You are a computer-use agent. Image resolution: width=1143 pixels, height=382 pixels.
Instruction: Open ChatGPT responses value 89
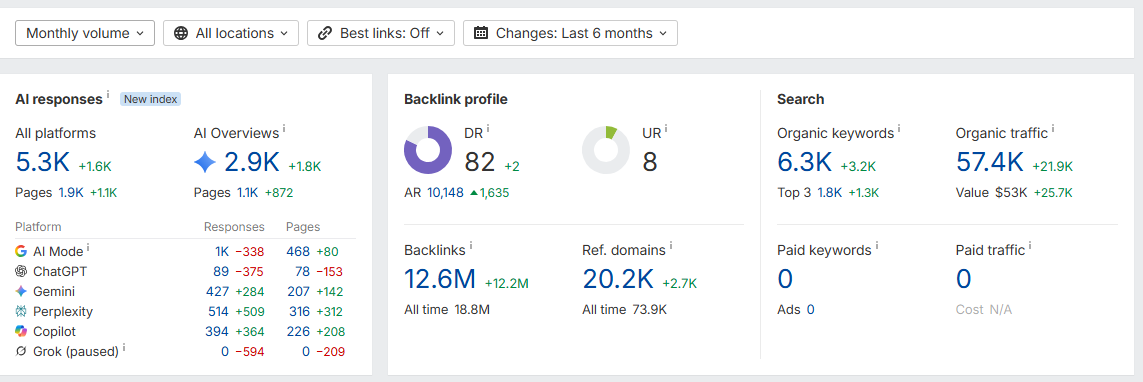222,271
